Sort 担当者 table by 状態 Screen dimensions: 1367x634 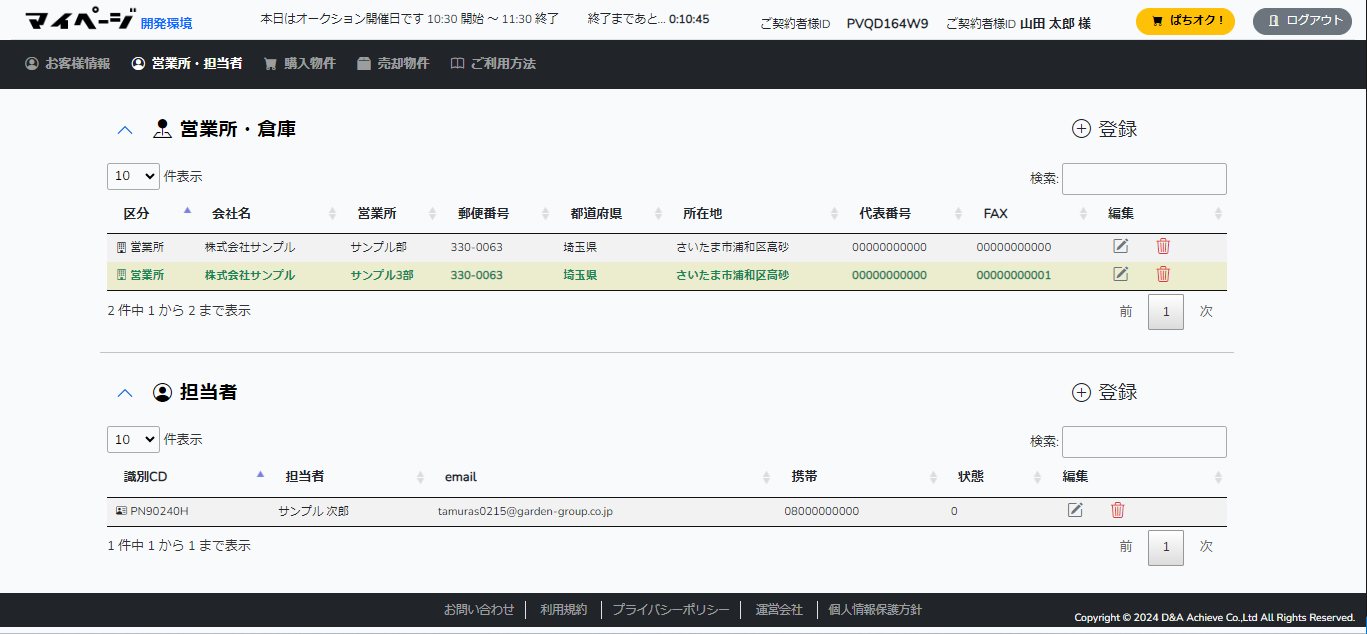[x=995, y=476]
